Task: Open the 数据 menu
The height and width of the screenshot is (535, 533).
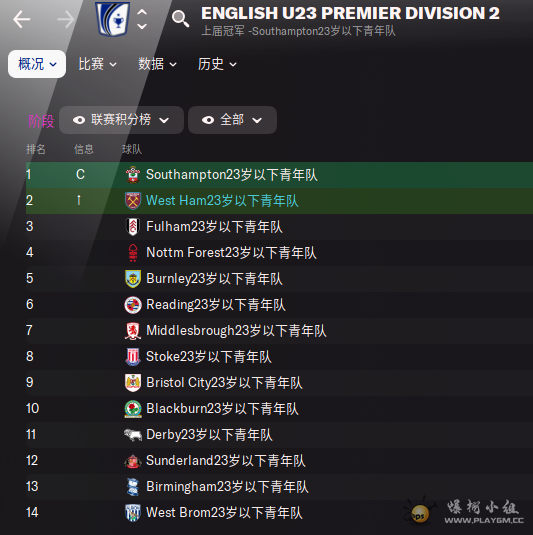Action: [x=157, y=64]
